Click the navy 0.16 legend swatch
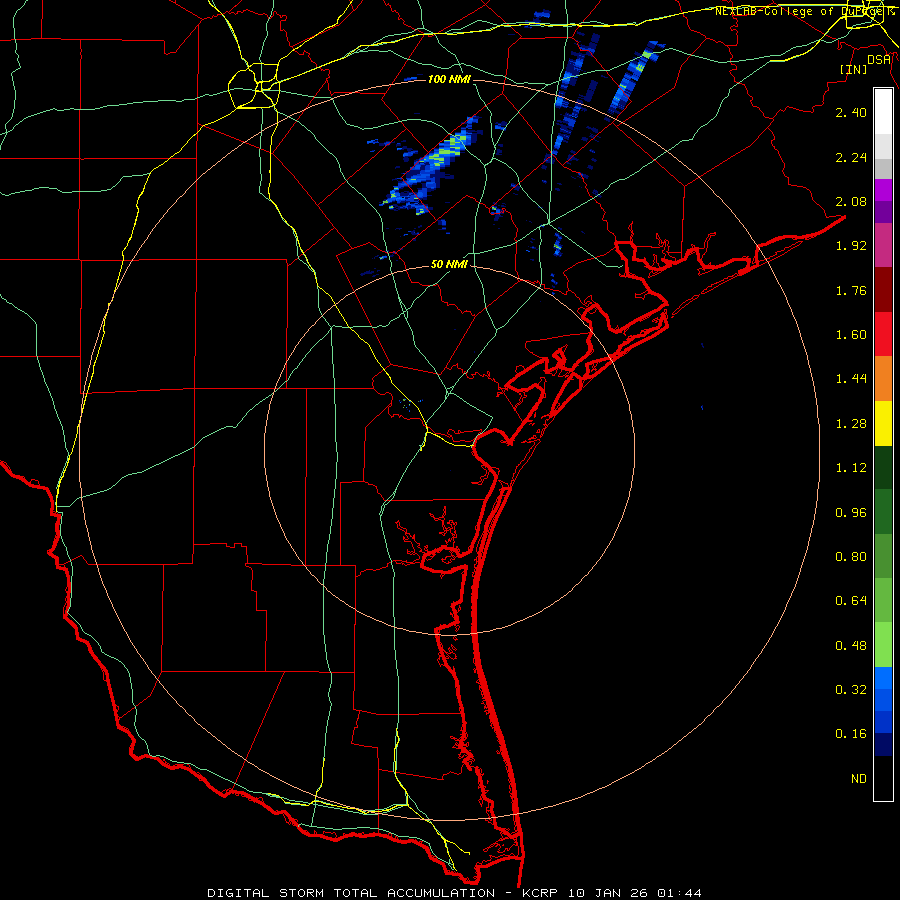The image size is (900, 900). click(883, 745)
